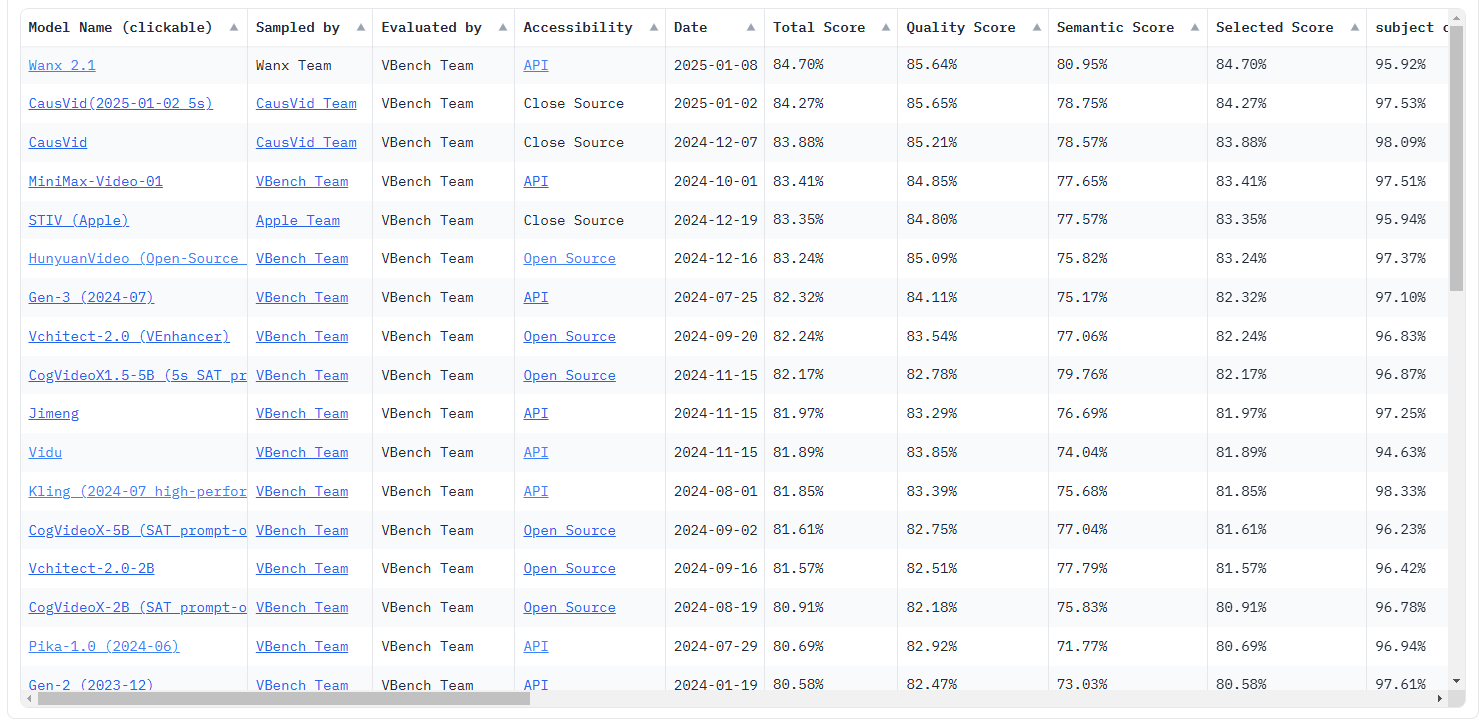Open Open Source link for HunyuanVideo
The height and width of the screenshot is (726, 1481).
(570, 258)
